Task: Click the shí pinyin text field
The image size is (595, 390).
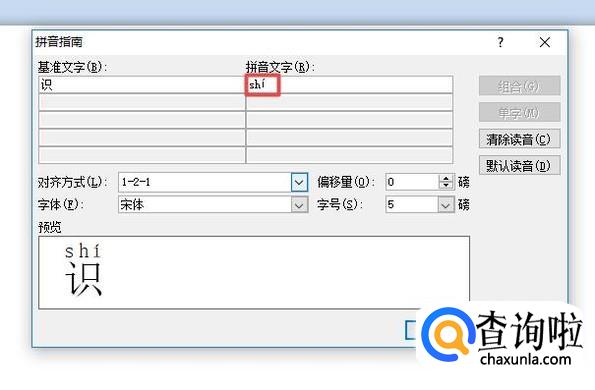Action: point(349,85)
